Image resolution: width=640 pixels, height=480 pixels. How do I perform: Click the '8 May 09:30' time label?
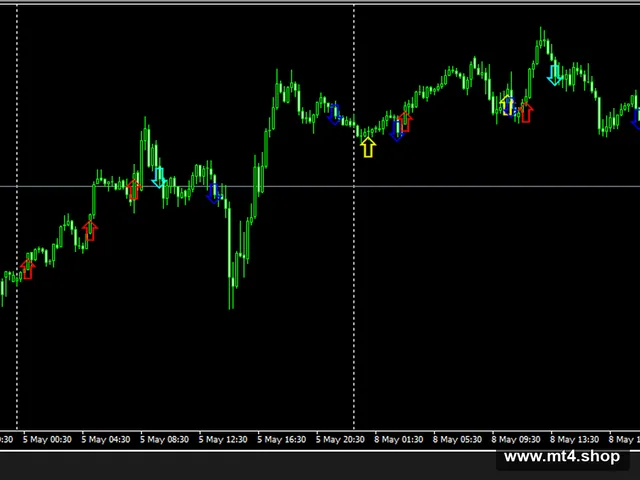click(516, 440)
